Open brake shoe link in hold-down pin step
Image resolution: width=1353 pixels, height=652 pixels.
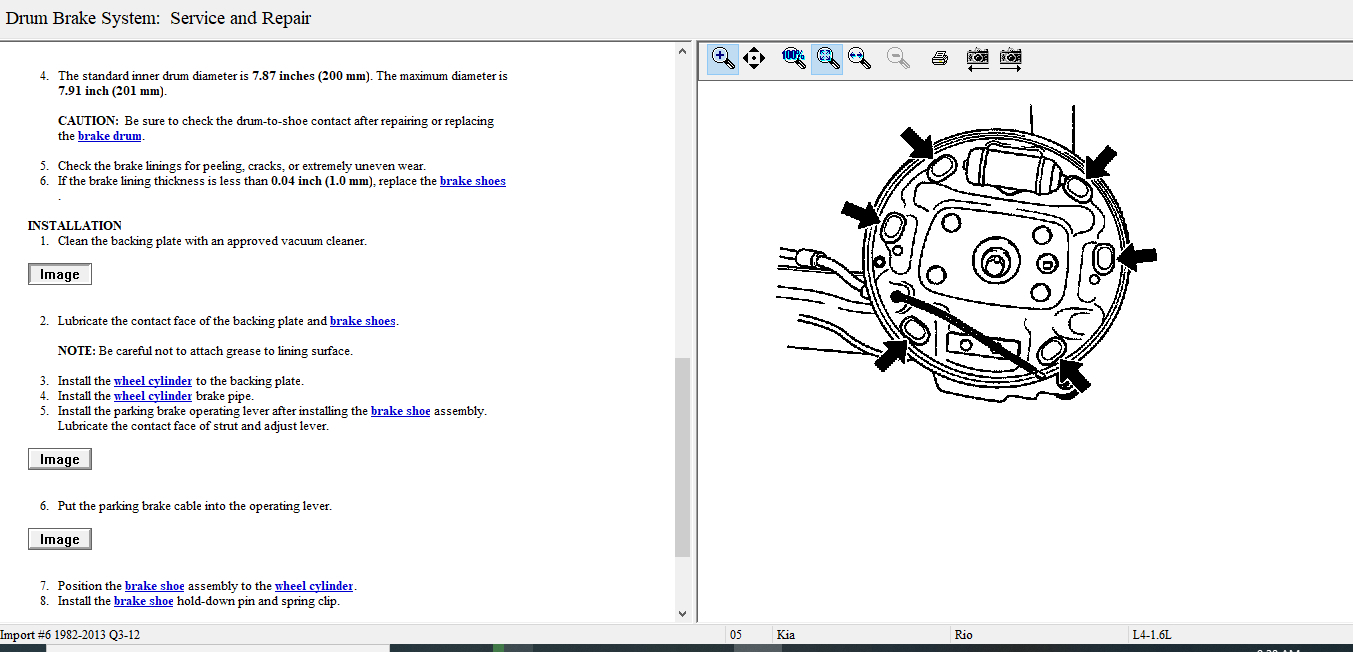pos(143,601)
